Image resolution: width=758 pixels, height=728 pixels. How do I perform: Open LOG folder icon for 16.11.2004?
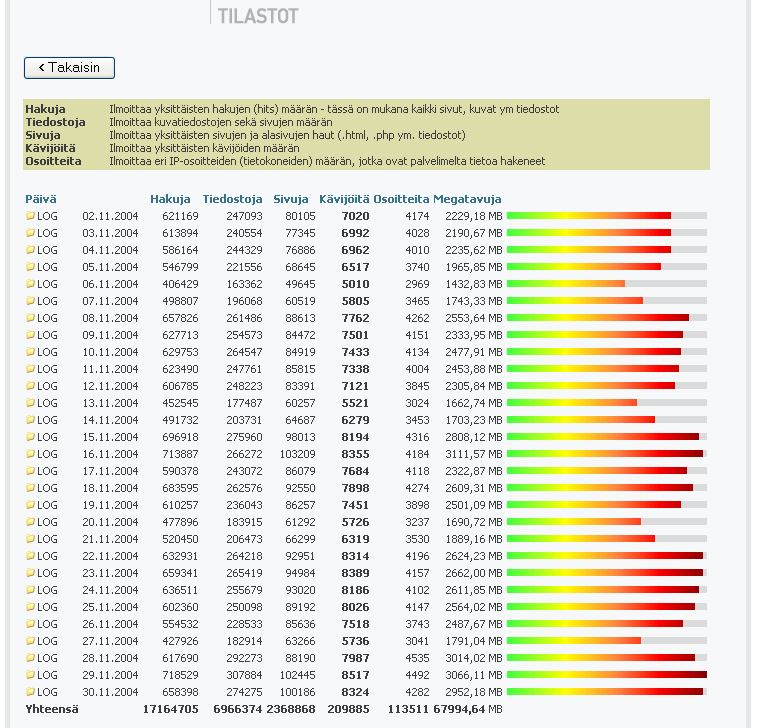click(30, 453)
